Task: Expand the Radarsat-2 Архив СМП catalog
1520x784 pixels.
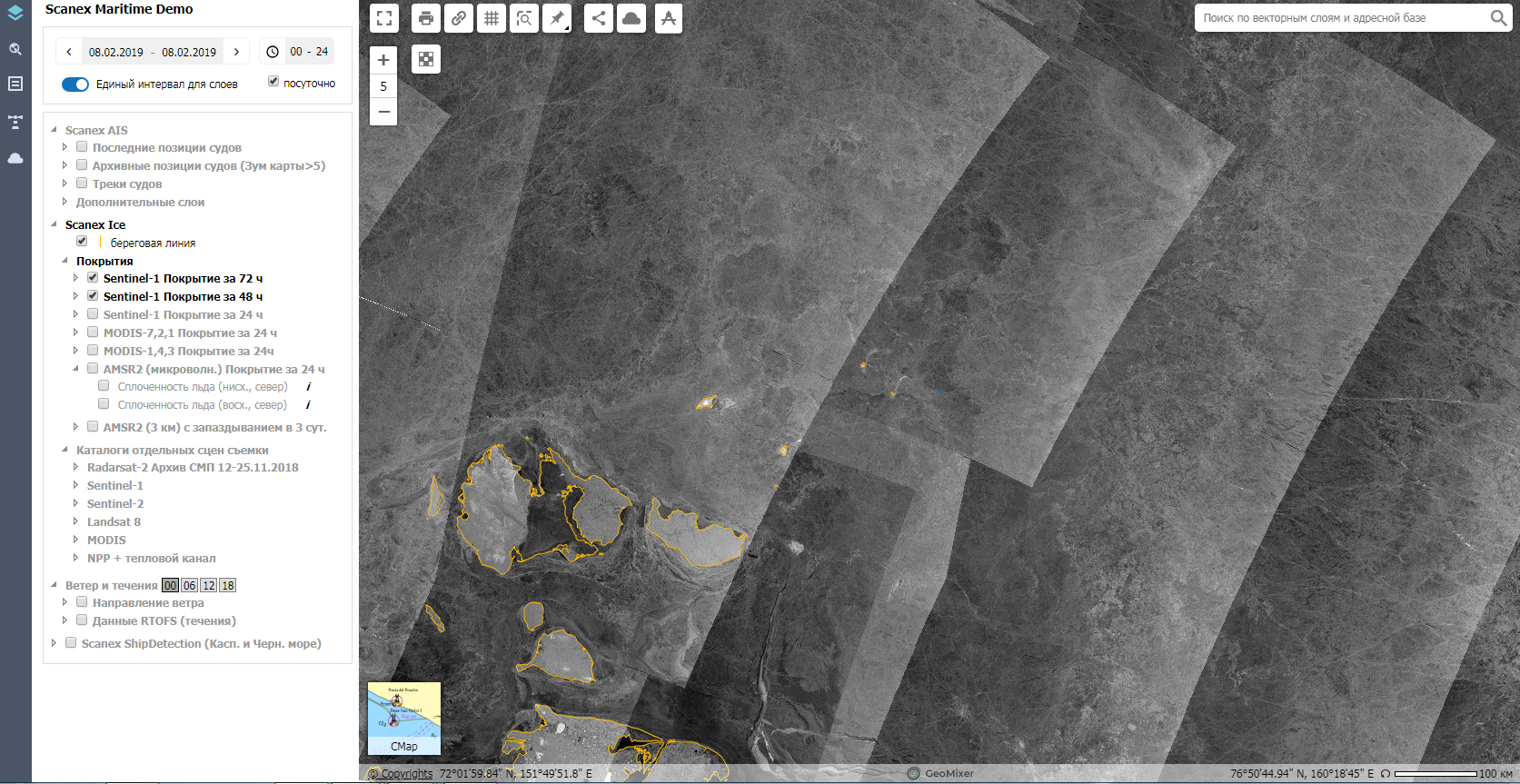Action: coord(76,467)
